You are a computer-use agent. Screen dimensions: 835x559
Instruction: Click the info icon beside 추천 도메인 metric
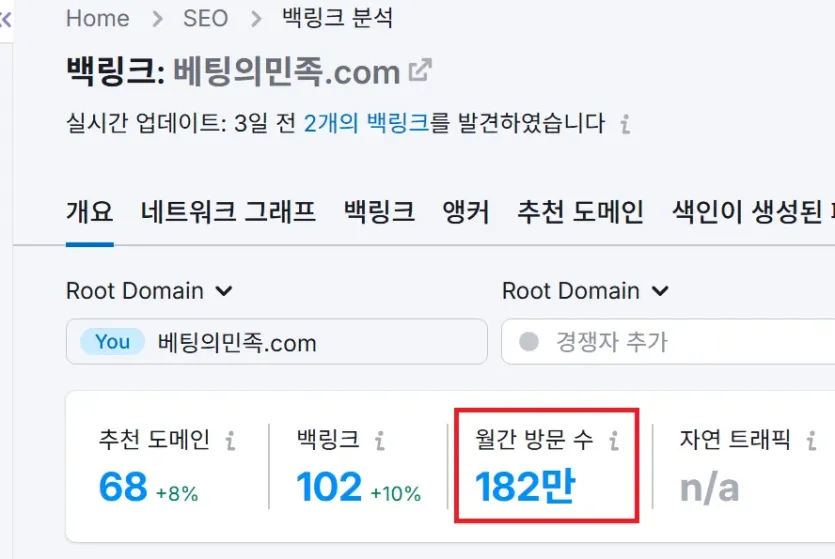pyautogui.click(x=231, y=441)
